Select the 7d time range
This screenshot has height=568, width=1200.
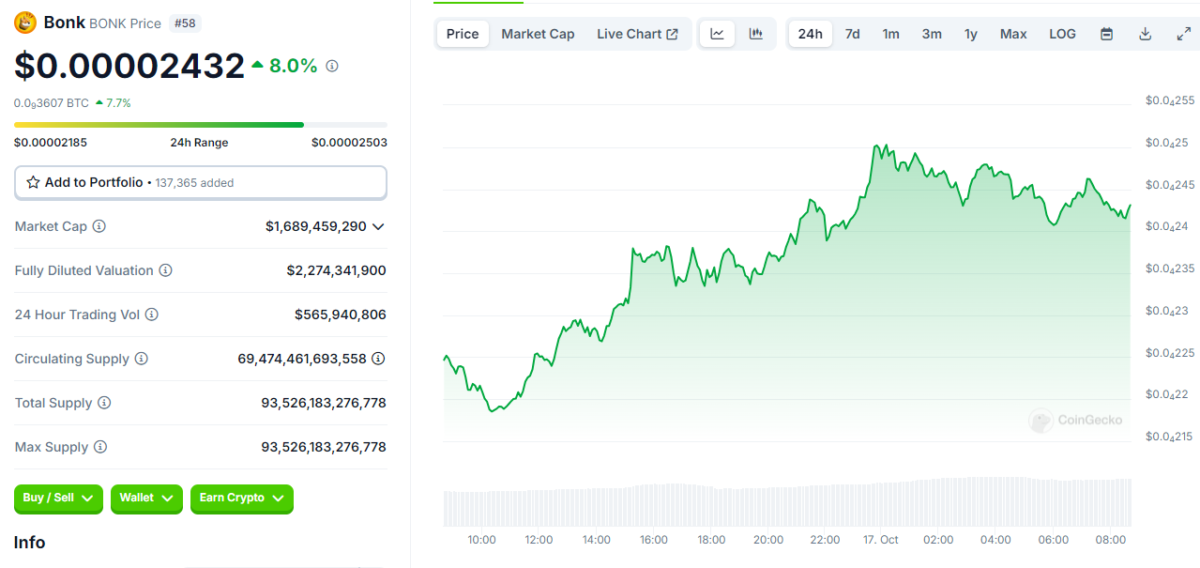[x=852, y=34]
